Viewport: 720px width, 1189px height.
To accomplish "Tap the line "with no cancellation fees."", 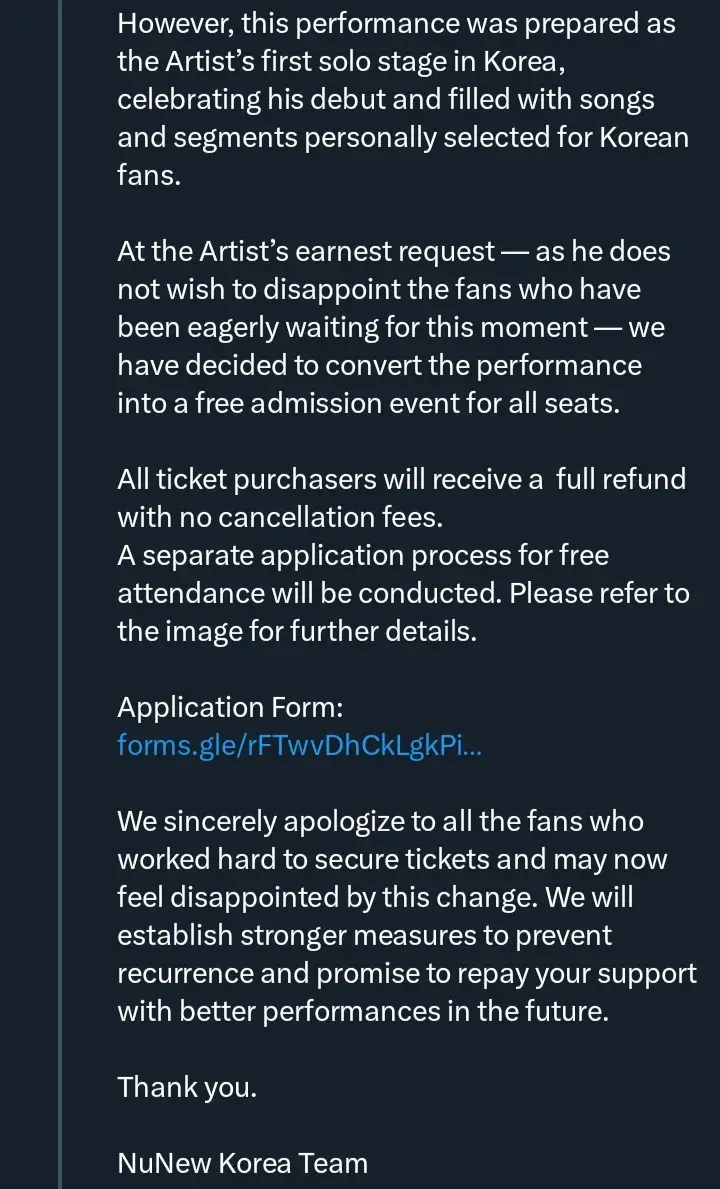I will (x=279, y=517).
